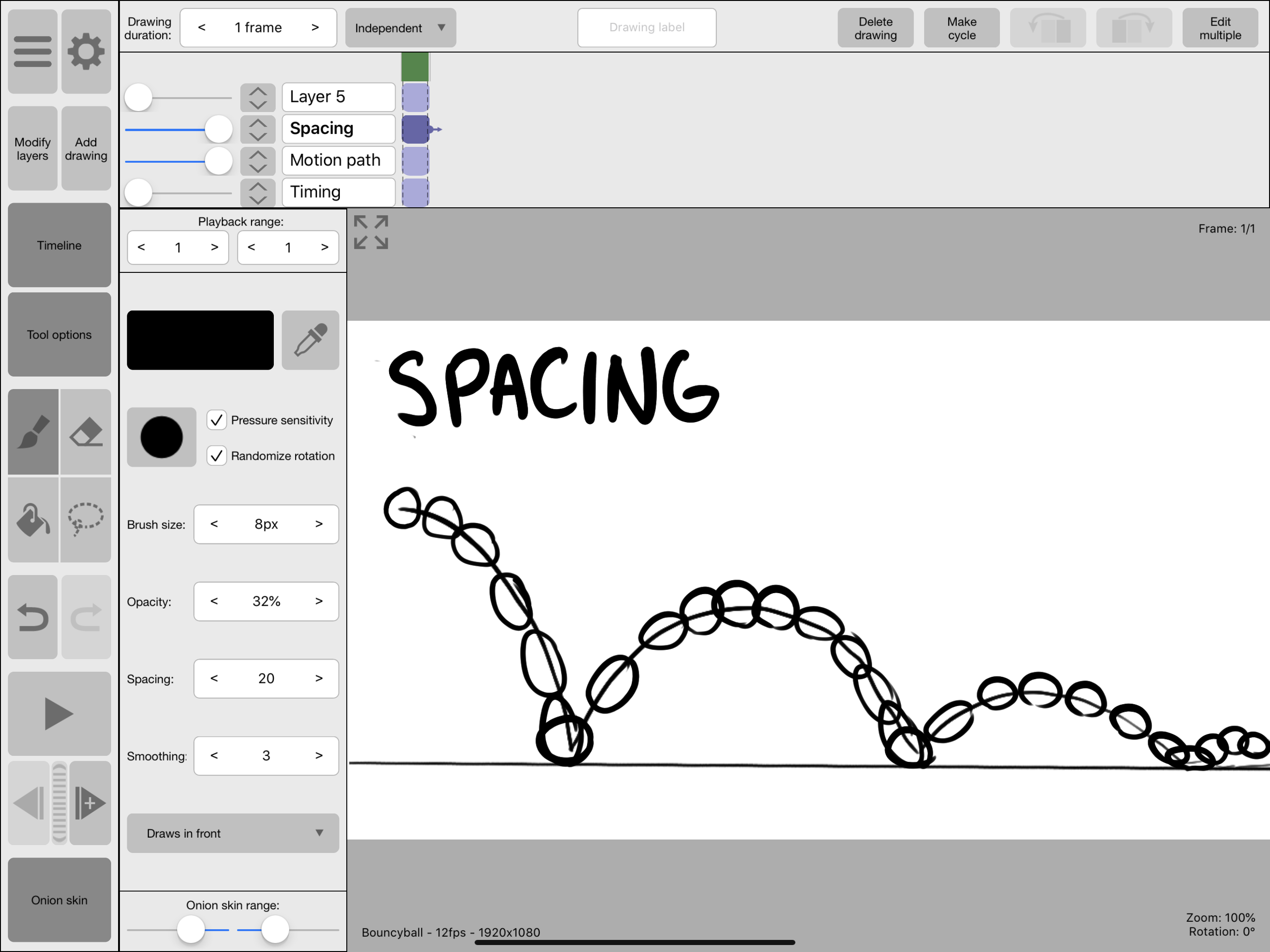This screenshot has width=1270, height=952.
Task: Open the Timeline panel tab
Action: pyautogui.click(x=59, y=245)
